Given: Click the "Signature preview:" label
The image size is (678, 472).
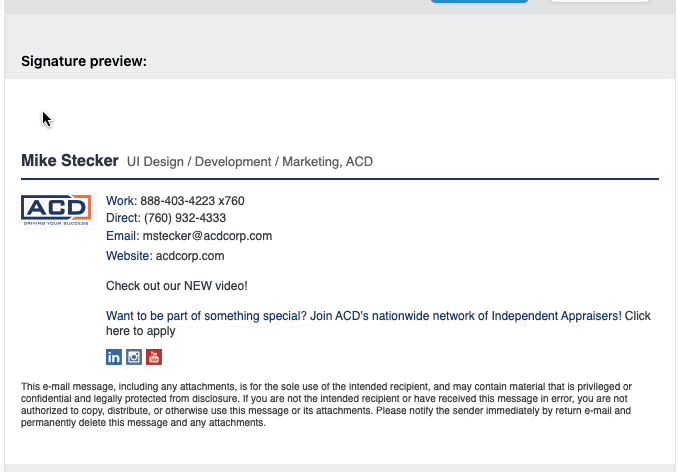Looking at the screenshot, I should click(x=84, y=62).
